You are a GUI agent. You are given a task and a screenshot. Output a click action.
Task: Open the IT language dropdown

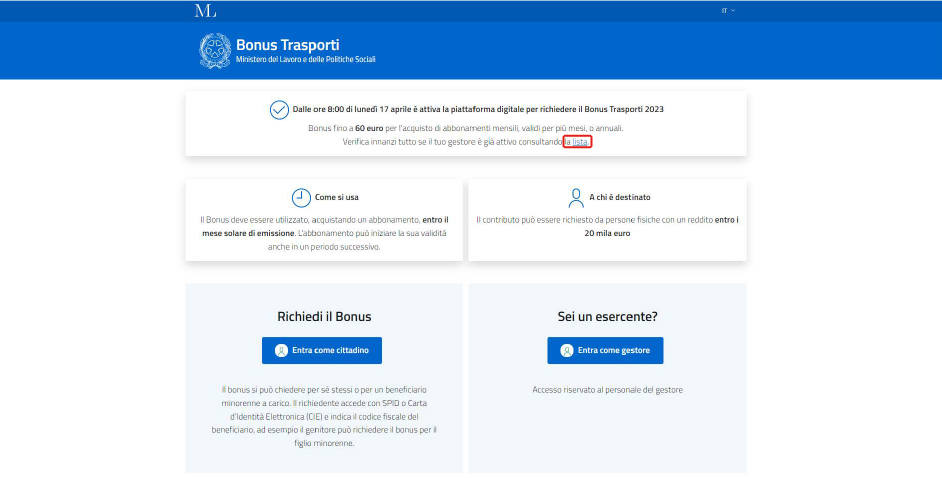(x=728, y=11)
